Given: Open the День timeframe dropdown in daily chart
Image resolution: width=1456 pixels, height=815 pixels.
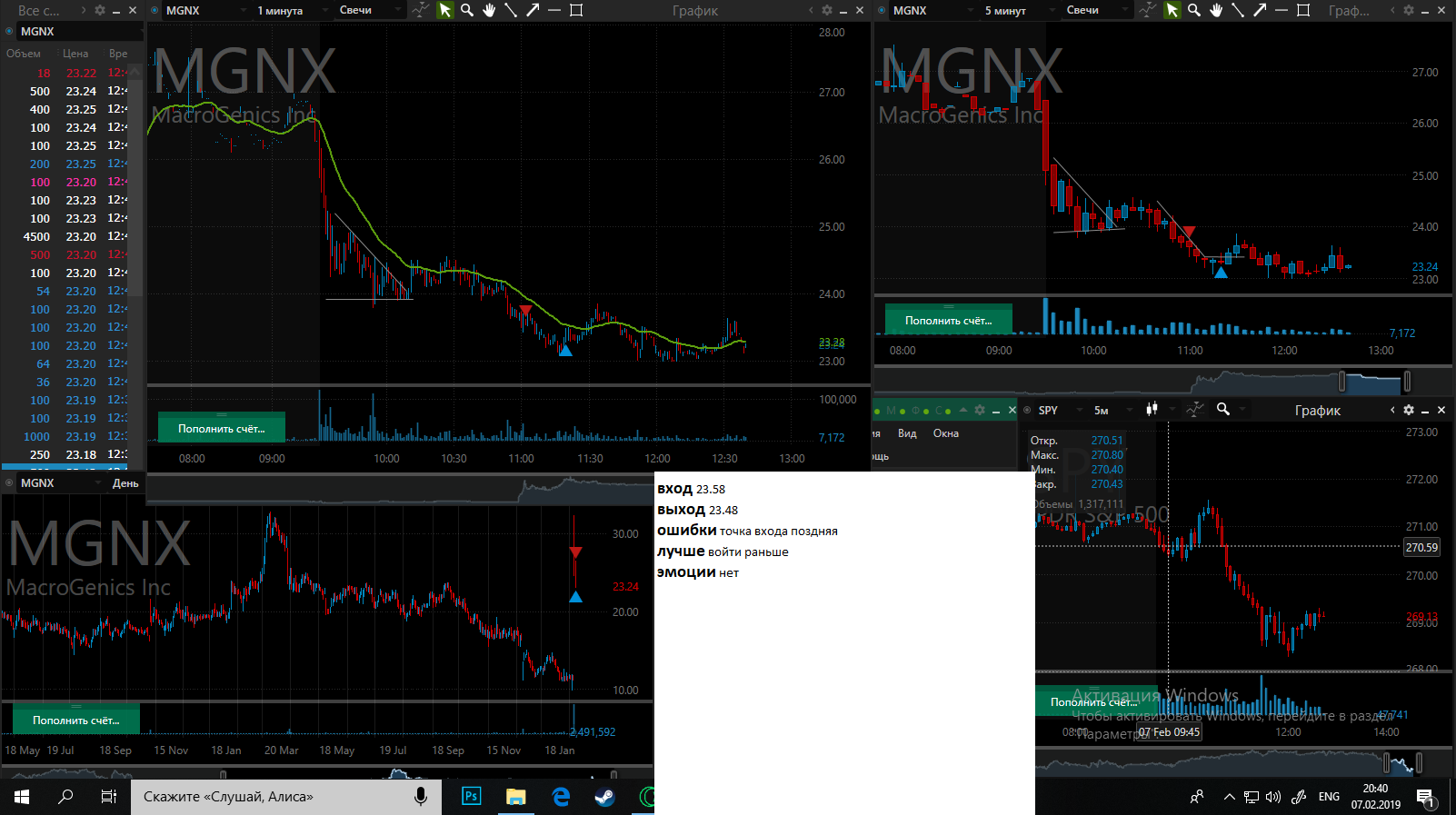Looking at the screenshot, I should [125, 483].
